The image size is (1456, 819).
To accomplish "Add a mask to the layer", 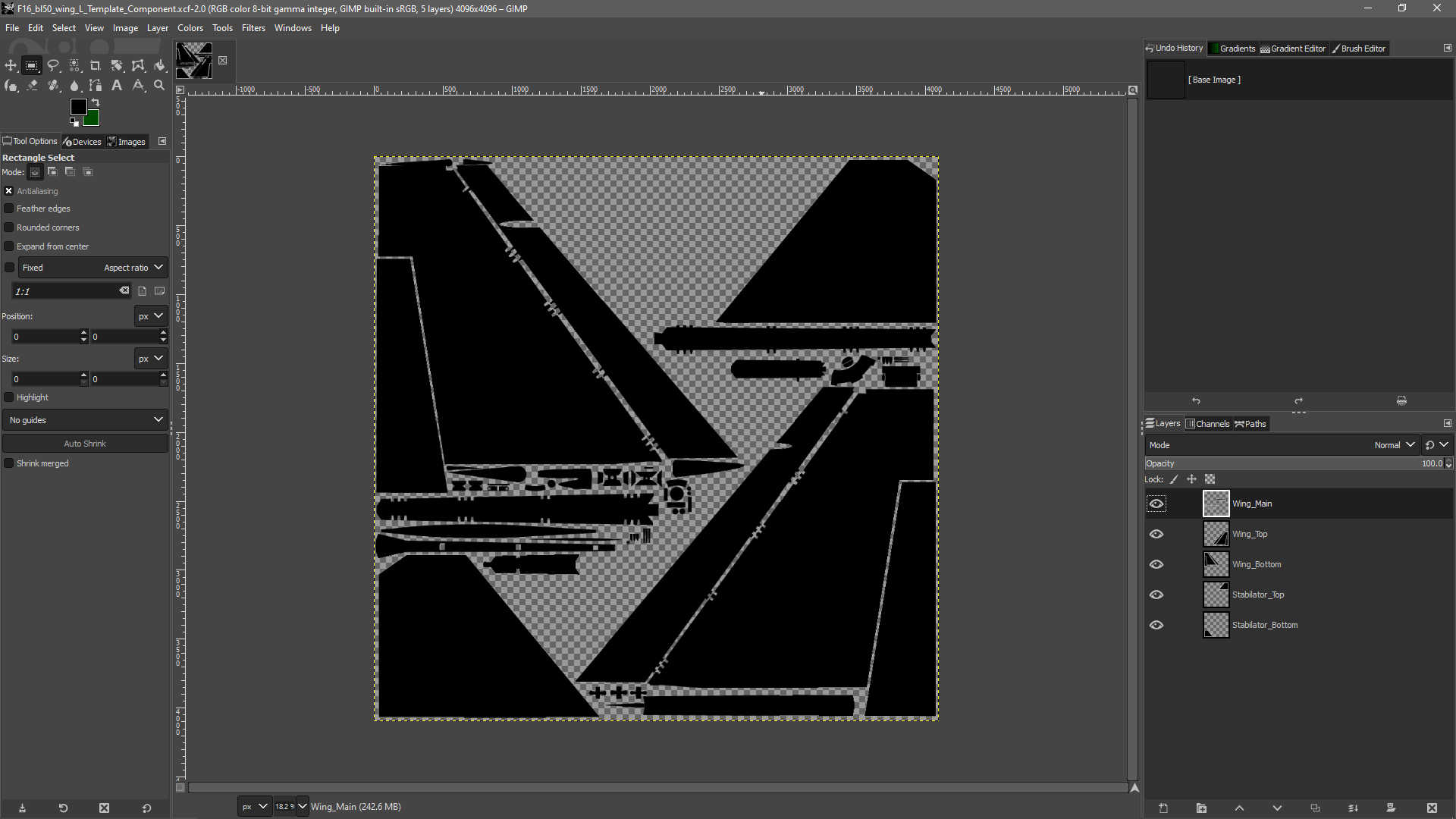I will (1391, 808).
